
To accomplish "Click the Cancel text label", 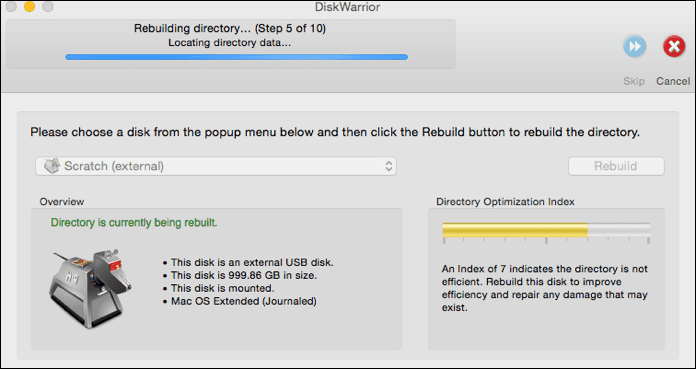I will click(673, 81).
